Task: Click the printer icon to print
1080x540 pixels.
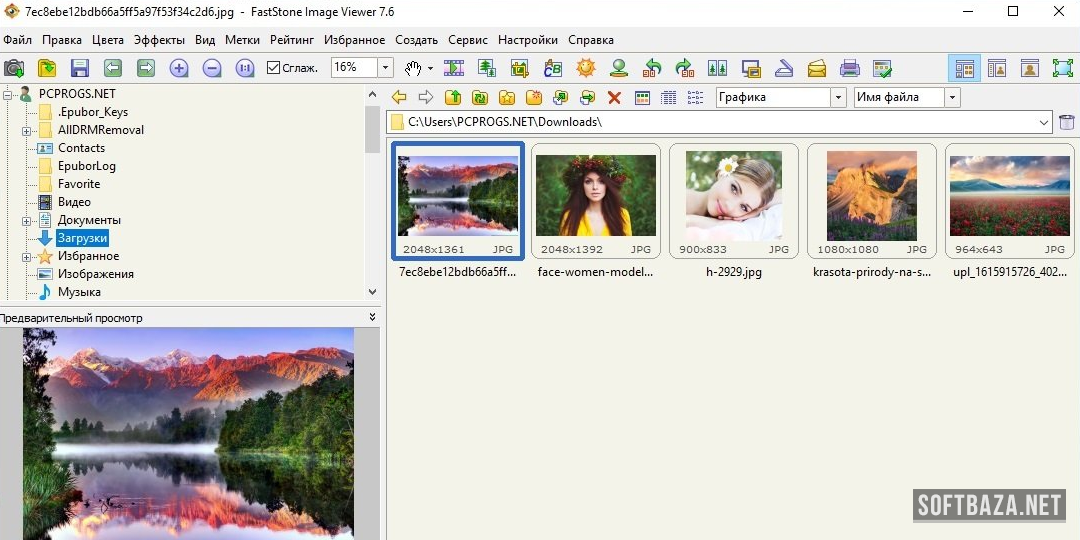Action: tap(849, 68)
